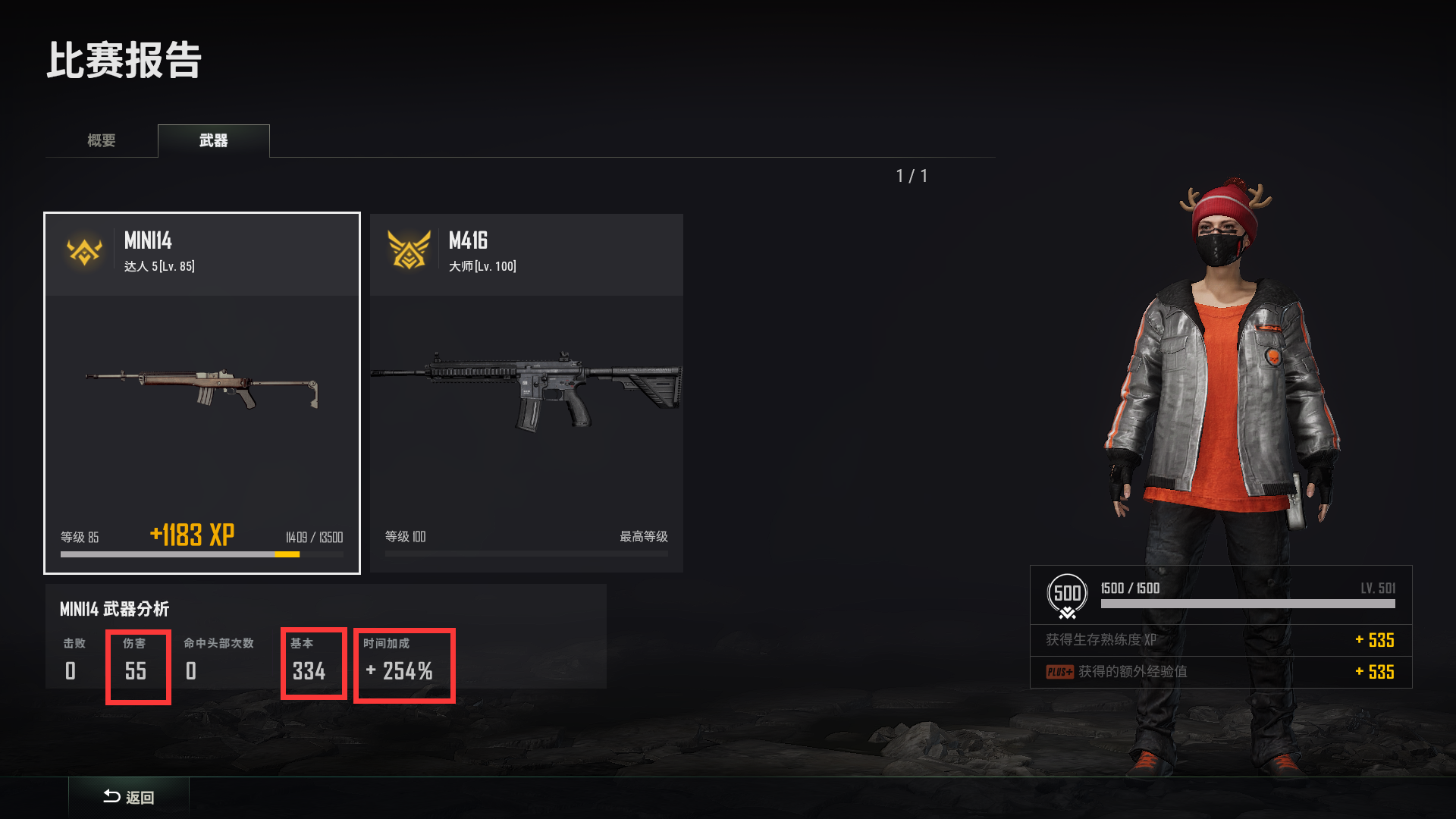Viewport: 1456px width, 819px height.
Task: Switch to the 概要 overview tab
Action: click(102, 141)
